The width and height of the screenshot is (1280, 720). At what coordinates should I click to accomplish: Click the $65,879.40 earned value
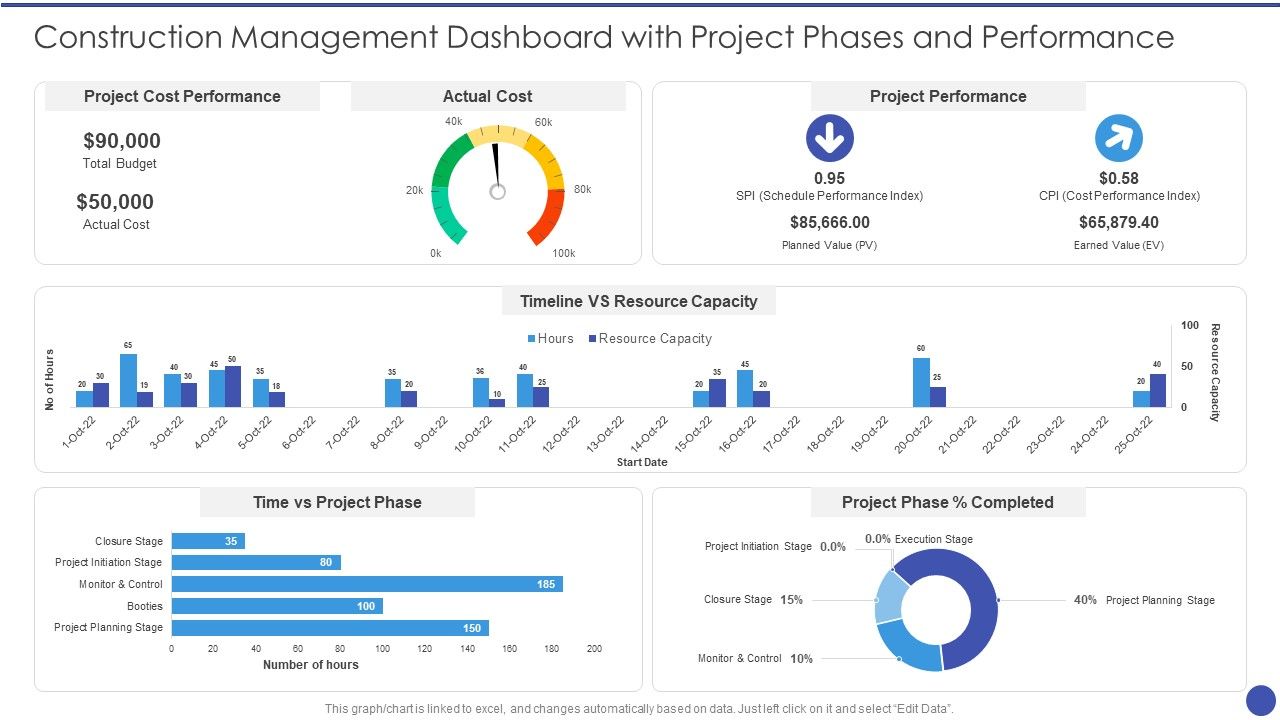pyautogui.click(x=1119, y=222)
